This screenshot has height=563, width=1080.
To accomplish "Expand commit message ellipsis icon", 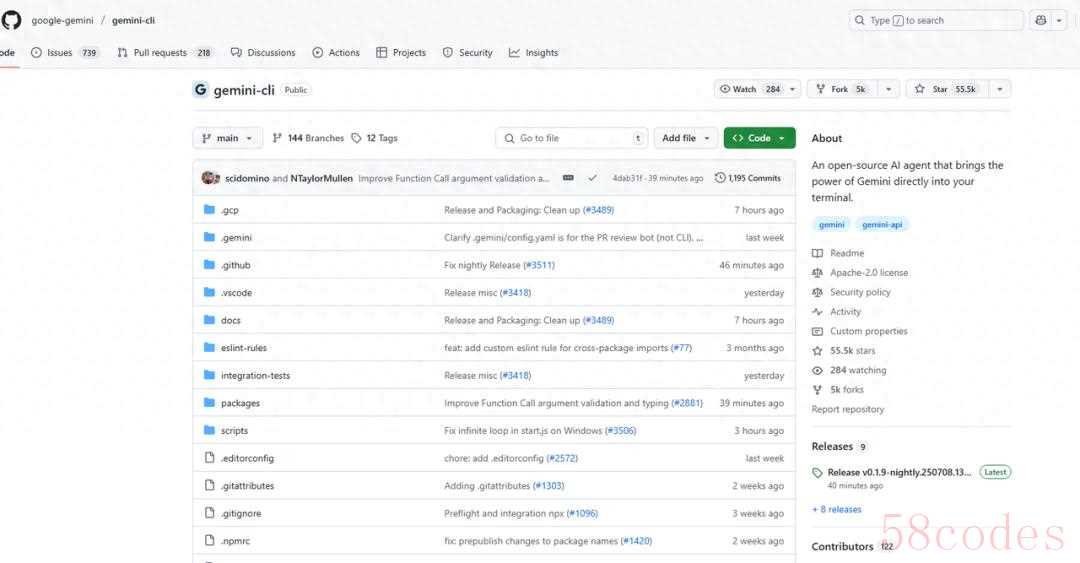I will 568,178.
